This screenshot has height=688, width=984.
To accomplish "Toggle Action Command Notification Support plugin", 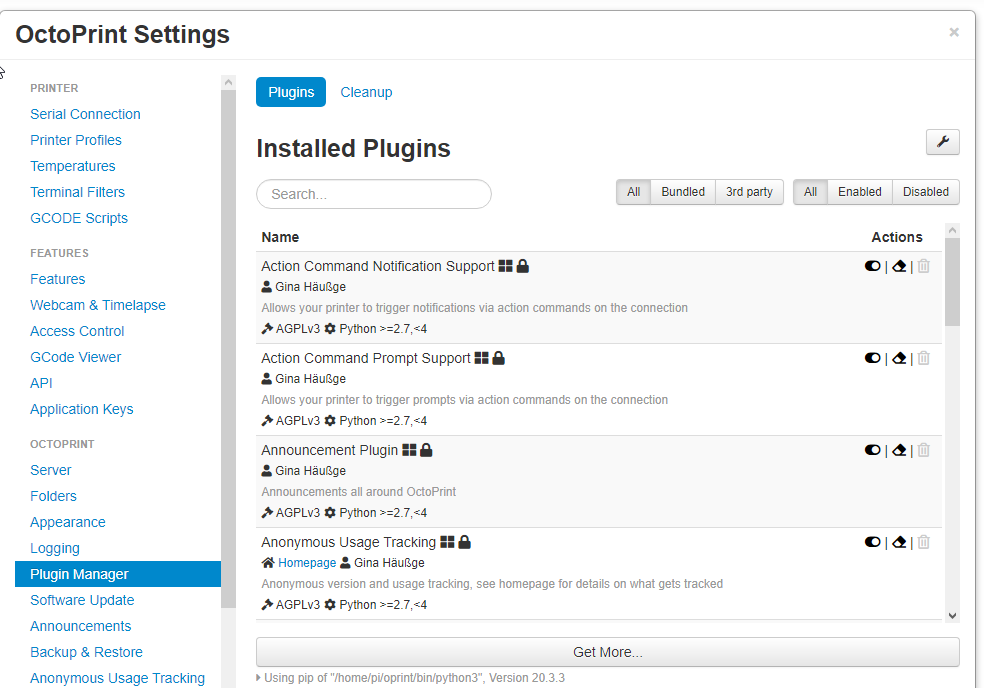I will coord(872,266).
